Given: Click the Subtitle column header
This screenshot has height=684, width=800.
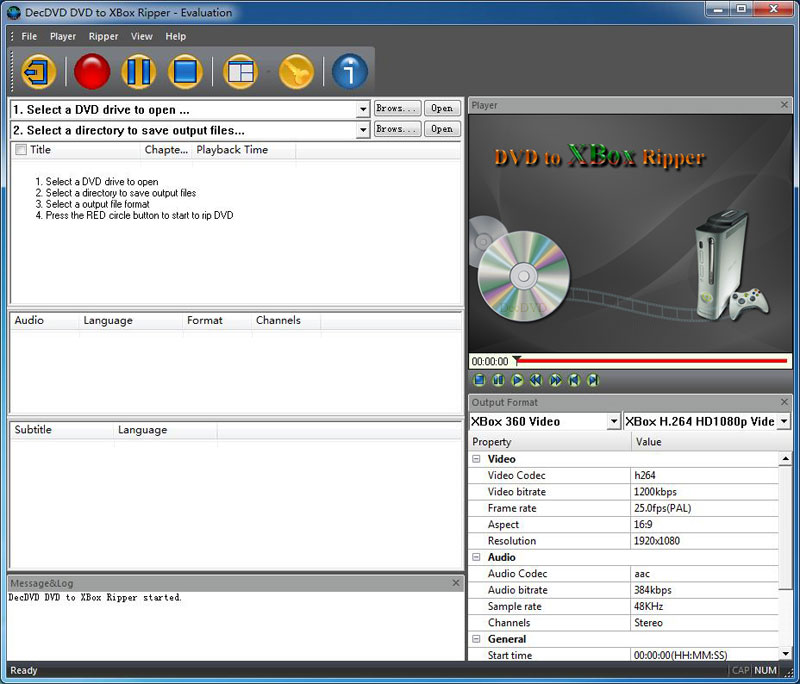Looking at the screenshot, I should pos(62,430).
